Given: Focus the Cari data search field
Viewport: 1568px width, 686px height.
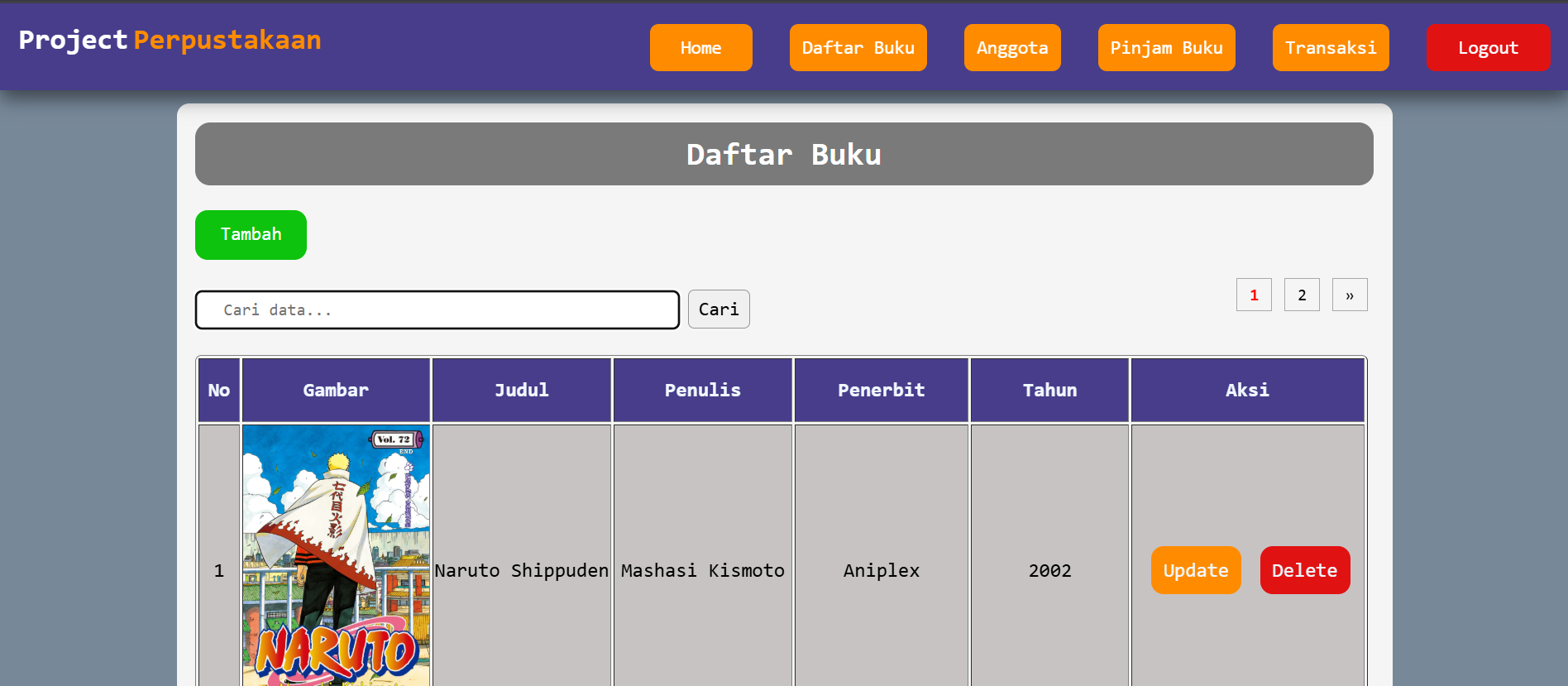Looking at the screenshot, I should point(437,309).
